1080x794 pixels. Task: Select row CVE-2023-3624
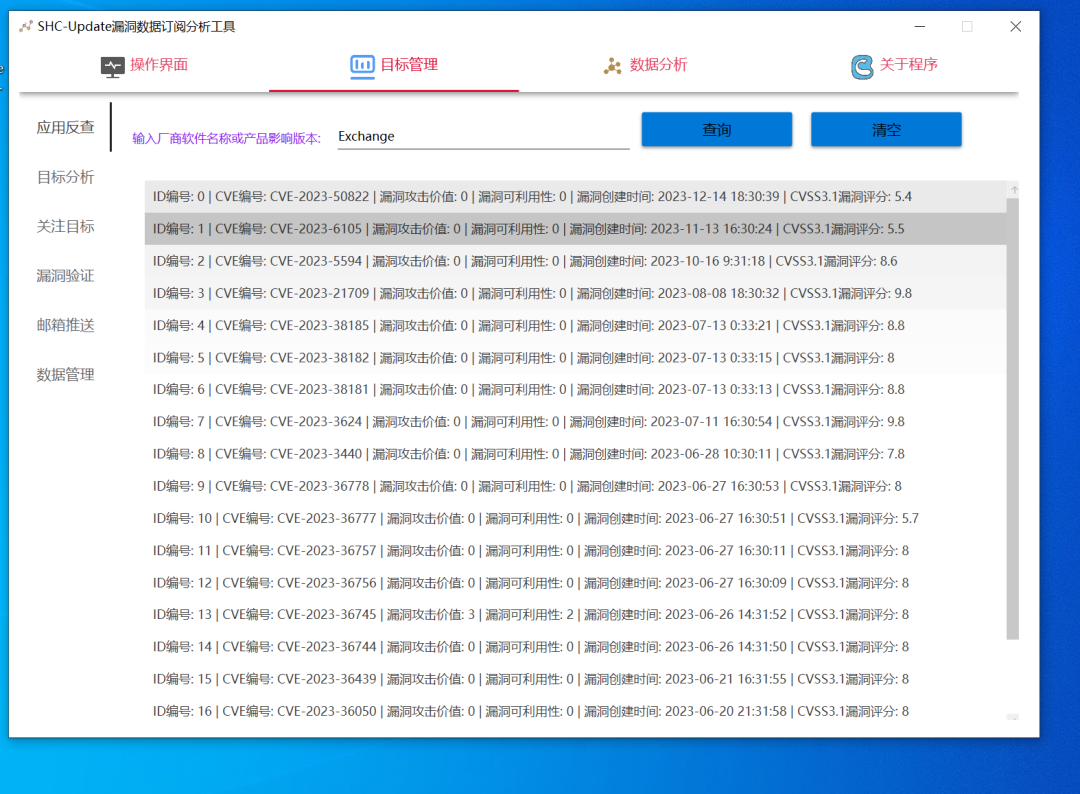click(575, 421)
